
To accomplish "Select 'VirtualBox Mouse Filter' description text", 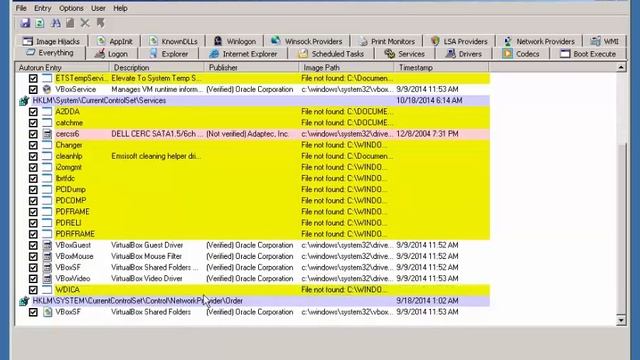I will coord(147,256).
